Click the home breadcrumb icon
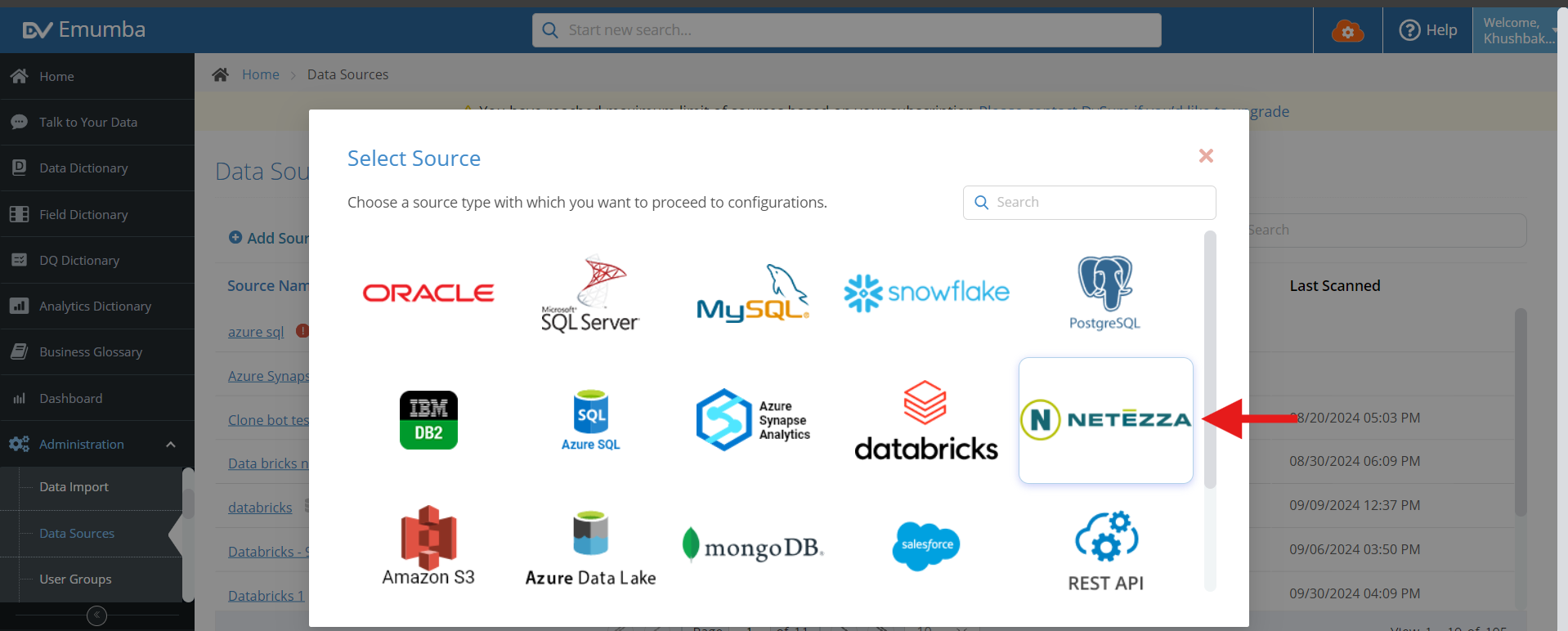Image resolution: width=1568 pixels, height=631 pixels. pos(220,74)
